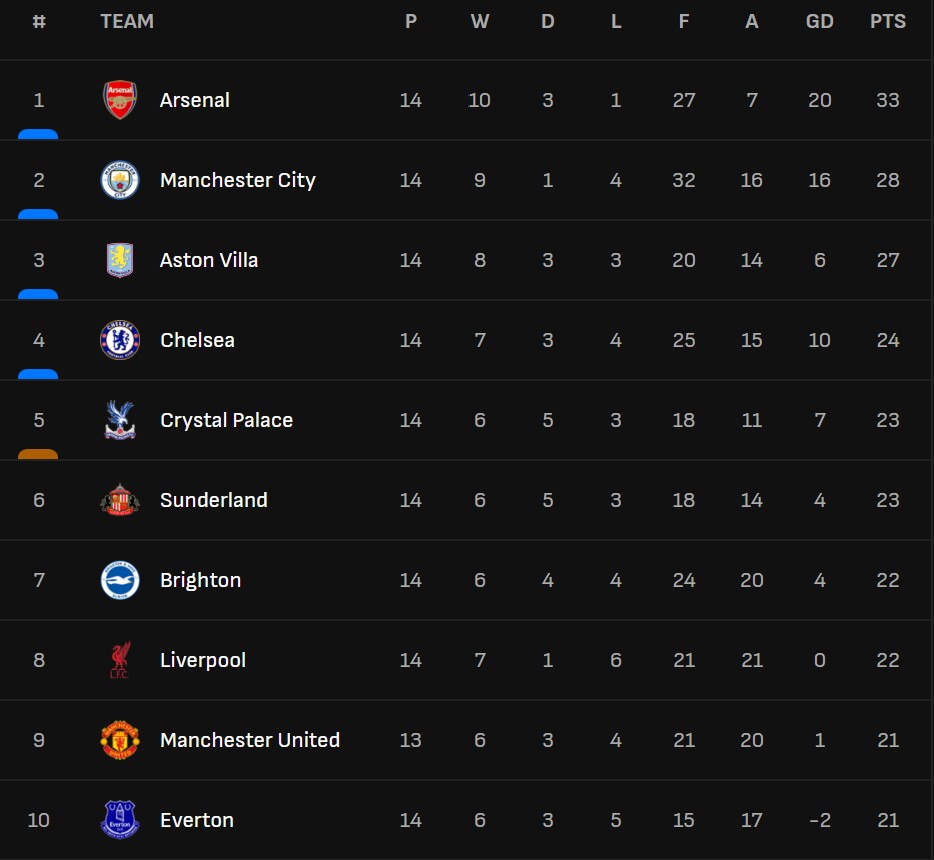Sort by the W wins column header
This screenshot has width=934, height=860.
pos(480,21)
